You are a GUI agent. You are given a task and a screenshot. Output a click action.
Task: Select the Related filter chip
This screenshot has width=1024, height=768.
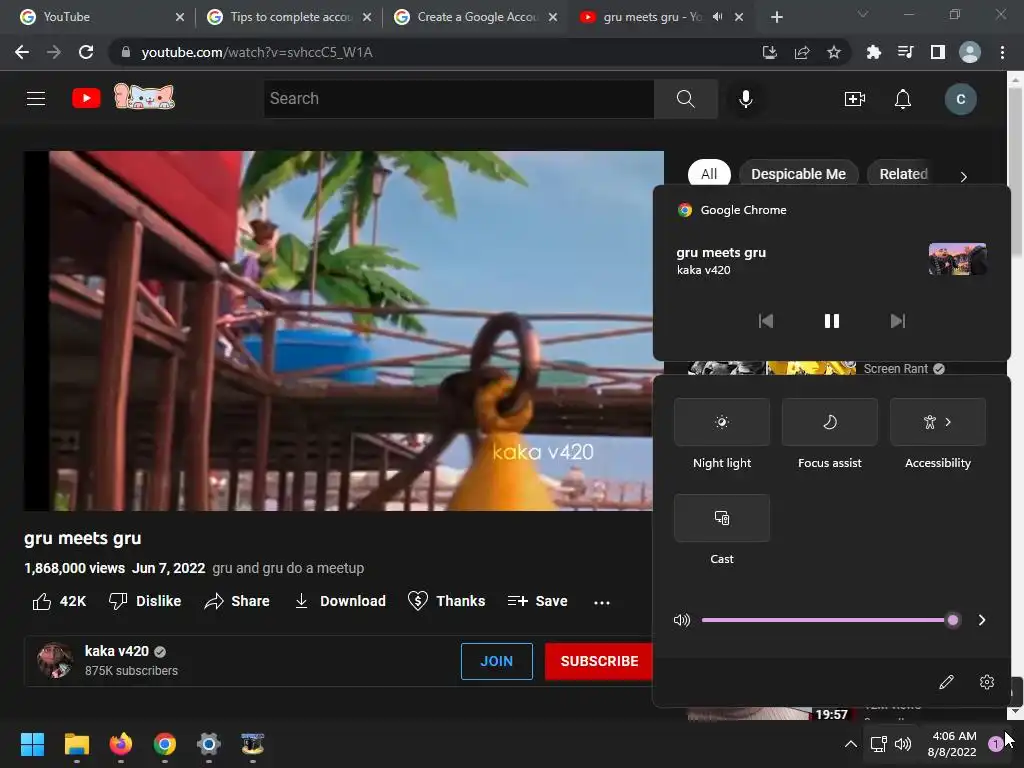903,174
